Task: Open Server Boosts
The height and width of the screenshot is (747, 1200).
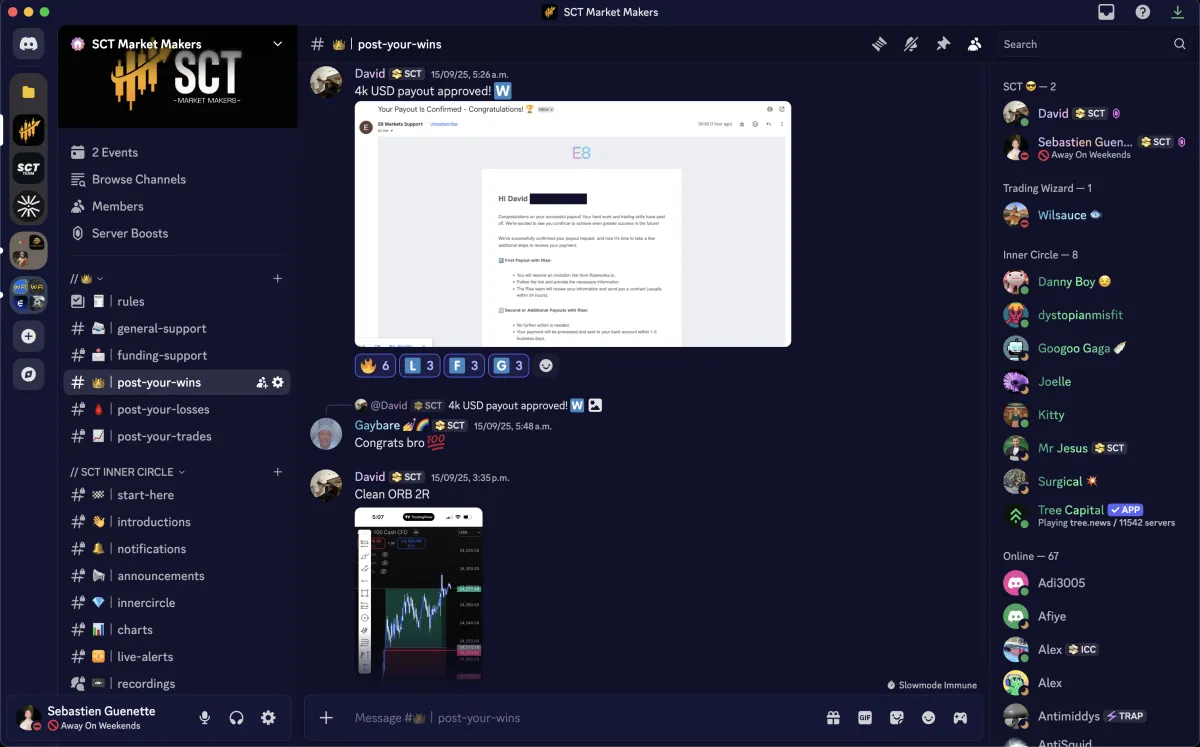Action: [x=178, y=233]
